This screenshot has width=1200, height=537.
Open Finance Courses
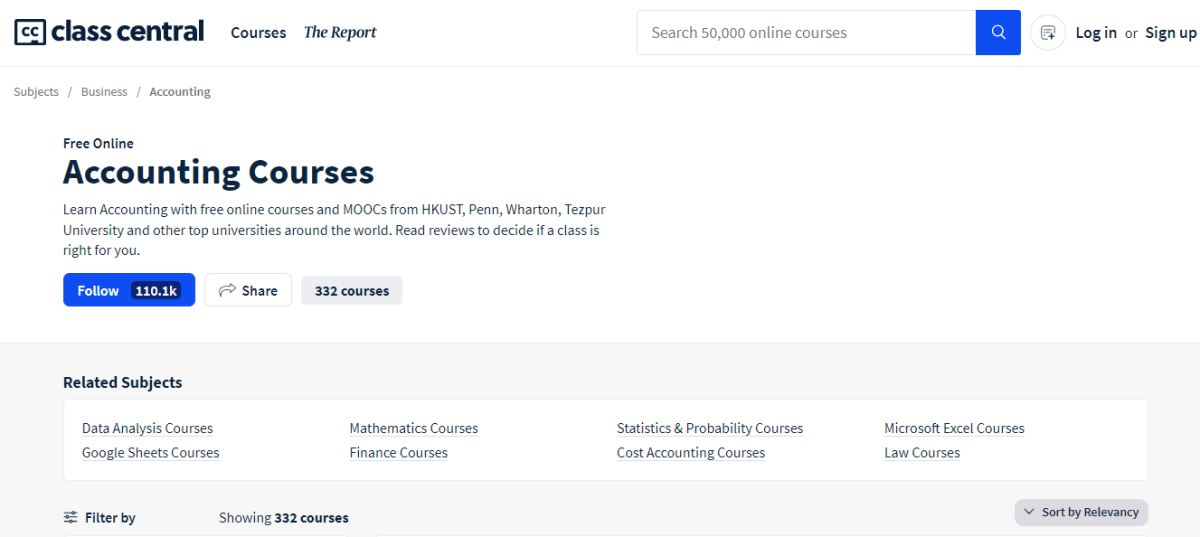click(398, 453)
